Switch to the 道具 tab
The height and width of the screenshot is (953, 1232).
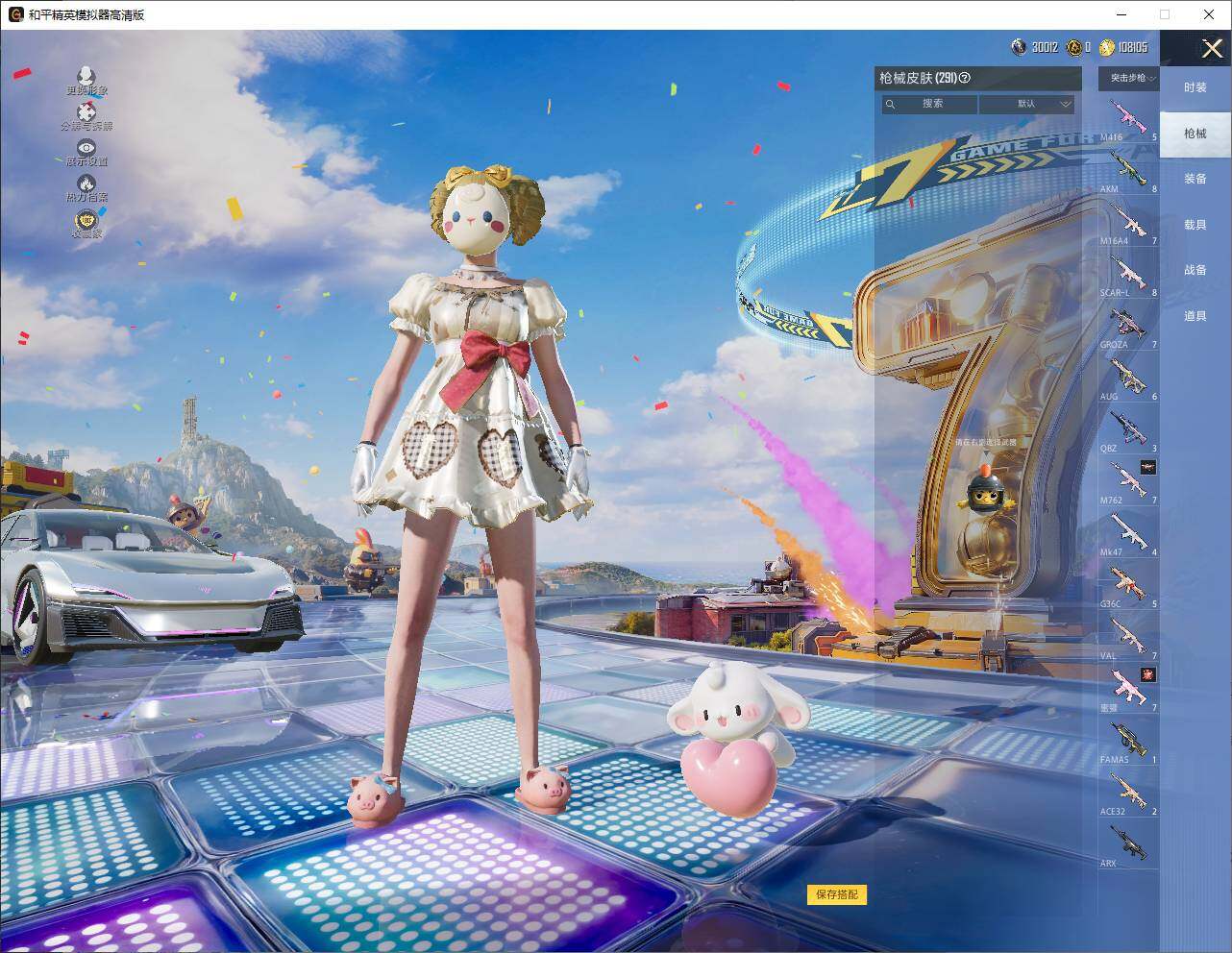coord(1195,316)
